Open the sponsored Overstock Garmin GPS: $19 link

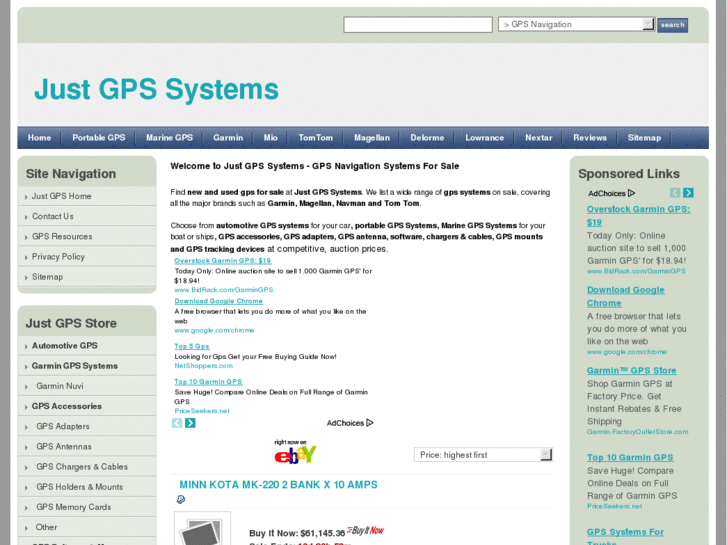click(638, 216)
